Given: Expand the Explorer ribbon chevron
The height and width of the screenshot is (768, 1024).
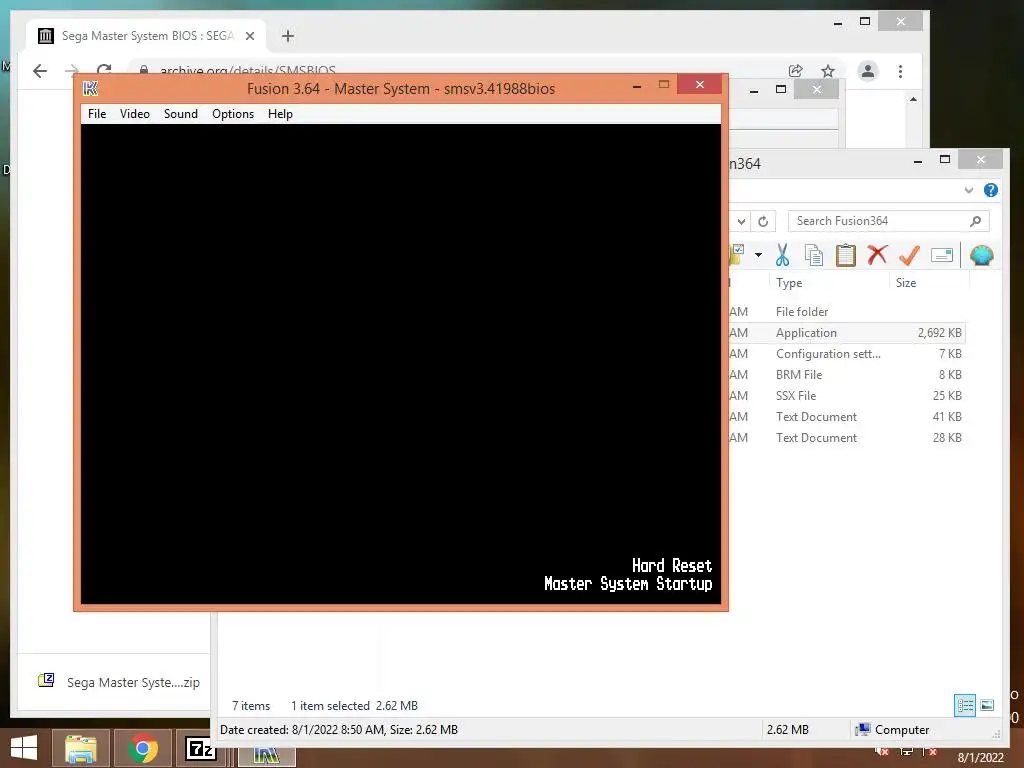Looking at the screenshot, I should point(968,190).
